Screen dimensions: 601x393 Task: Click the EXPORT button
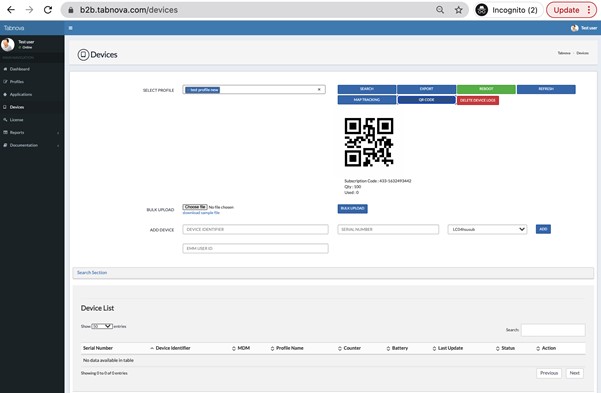427,89
